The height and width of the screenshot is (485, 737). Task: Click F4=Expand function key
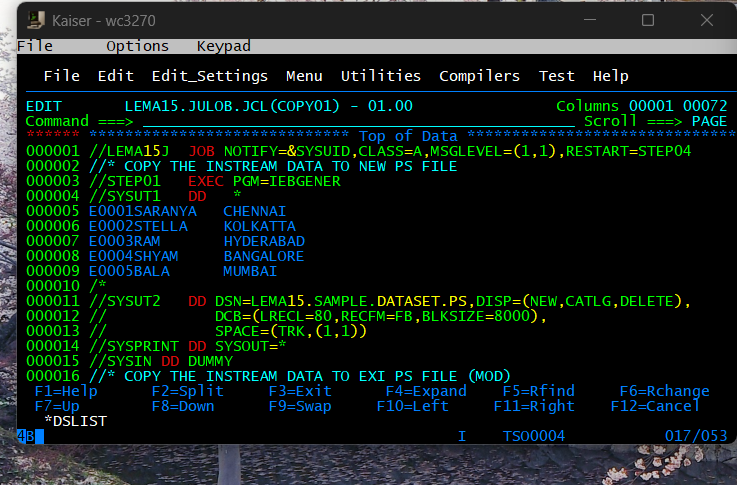click(426, 391)
